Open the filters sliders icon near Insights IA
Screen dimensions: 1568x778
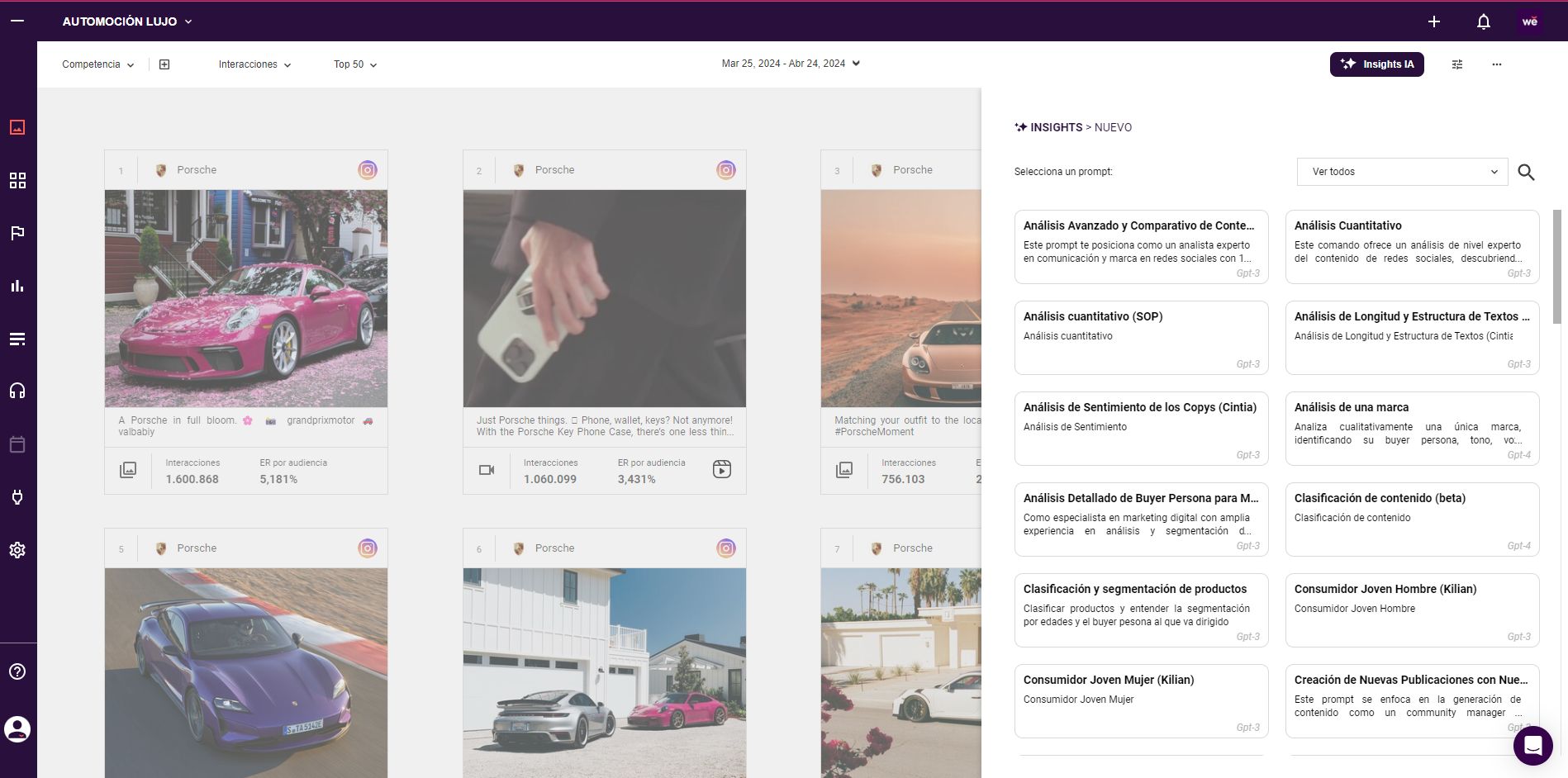1457,64
